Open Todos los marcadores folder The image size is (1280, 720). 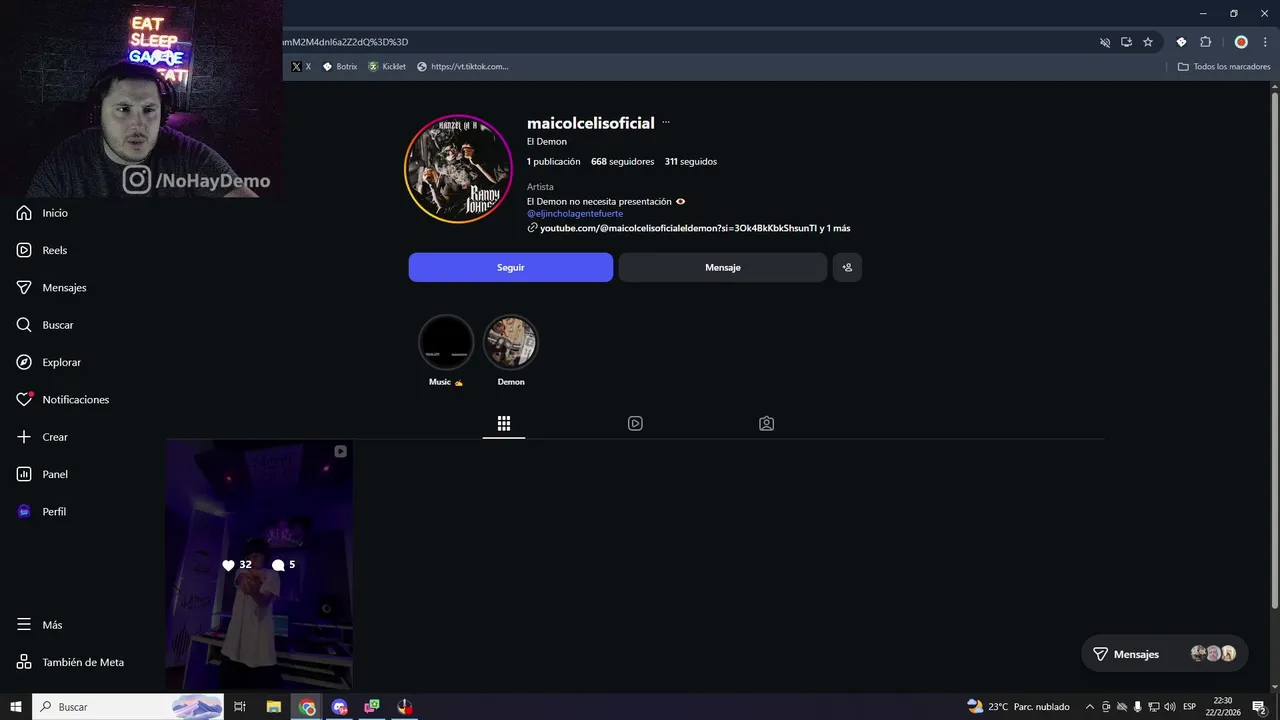(x=1224, y=67)
